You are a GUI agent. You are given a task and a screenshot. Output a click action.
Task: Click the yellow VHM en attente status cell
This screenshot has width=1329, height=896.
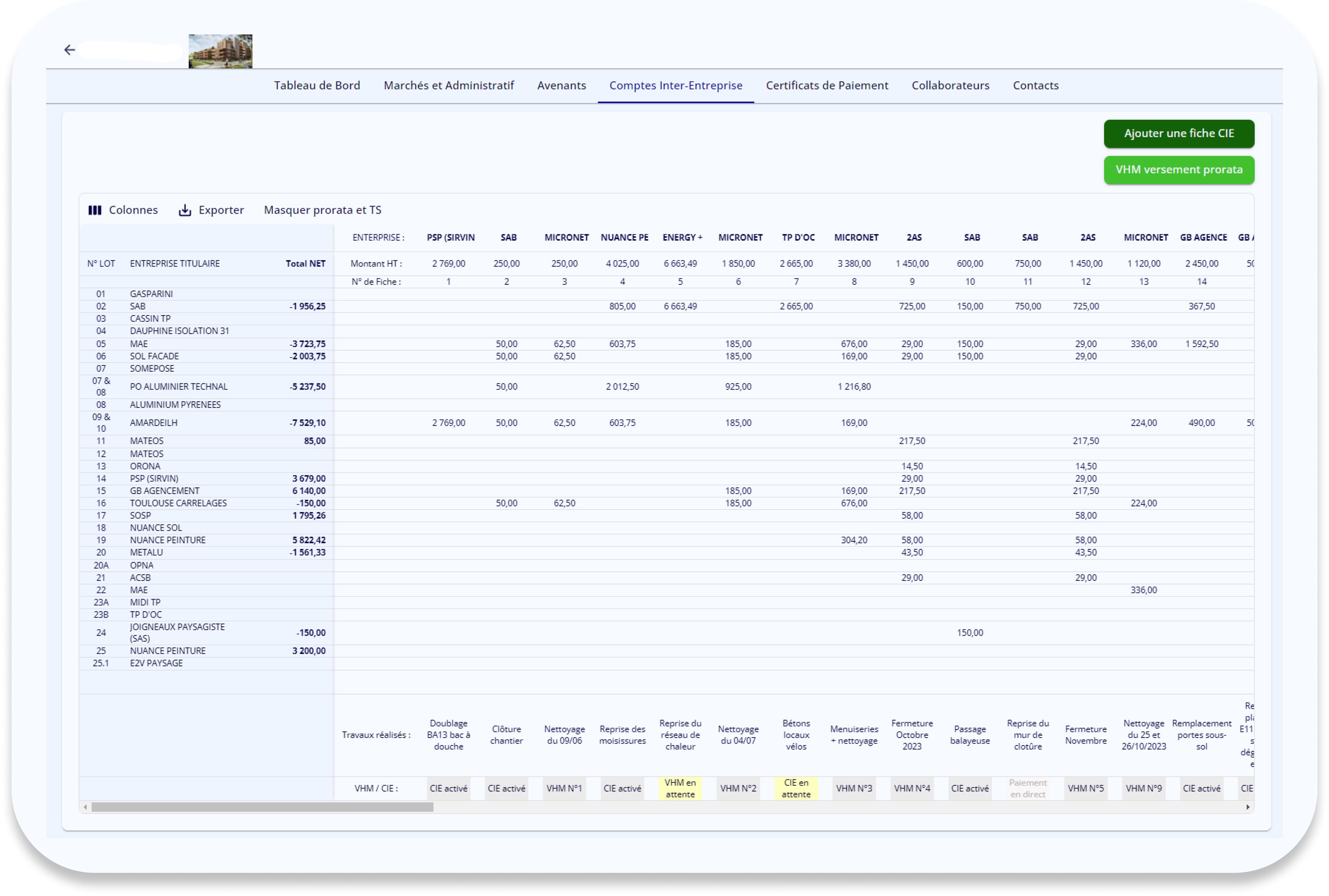681,788
